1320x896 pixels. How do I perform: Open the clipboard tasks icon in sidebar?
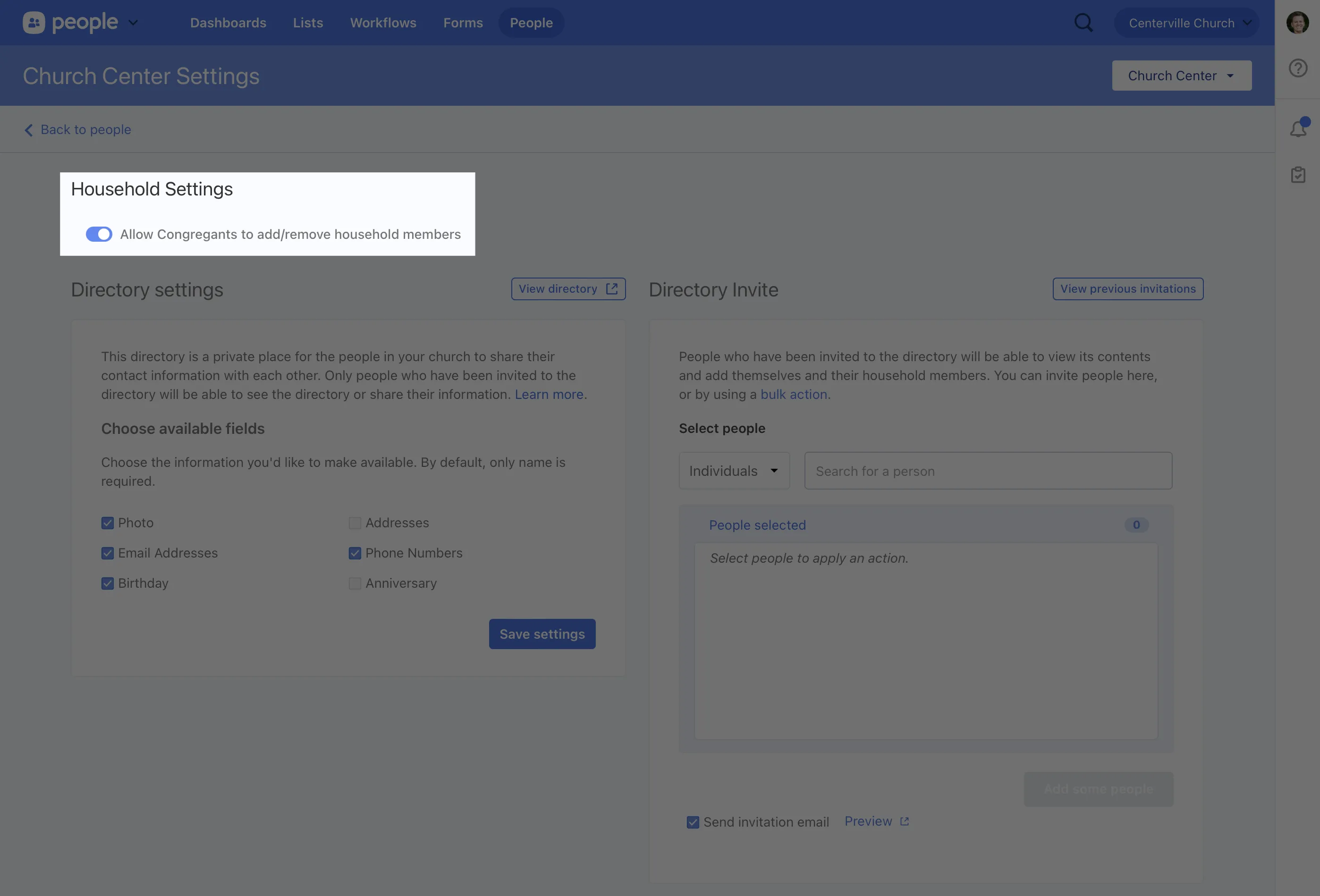[1298, 174]
